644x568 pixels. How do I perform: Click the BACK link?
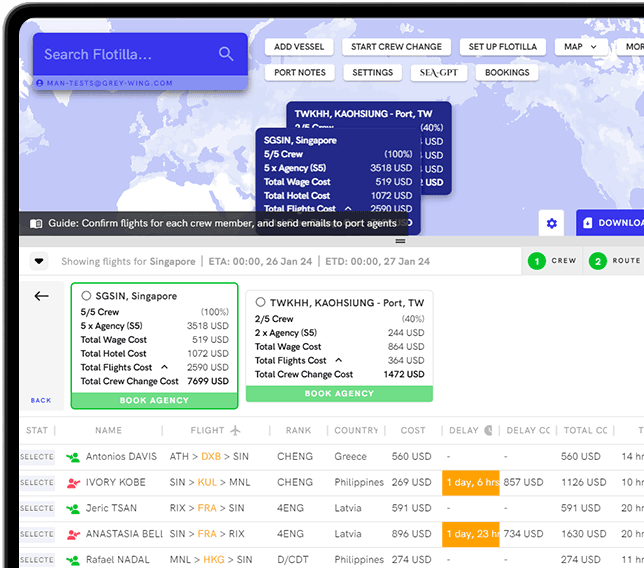tap(41, 400)
